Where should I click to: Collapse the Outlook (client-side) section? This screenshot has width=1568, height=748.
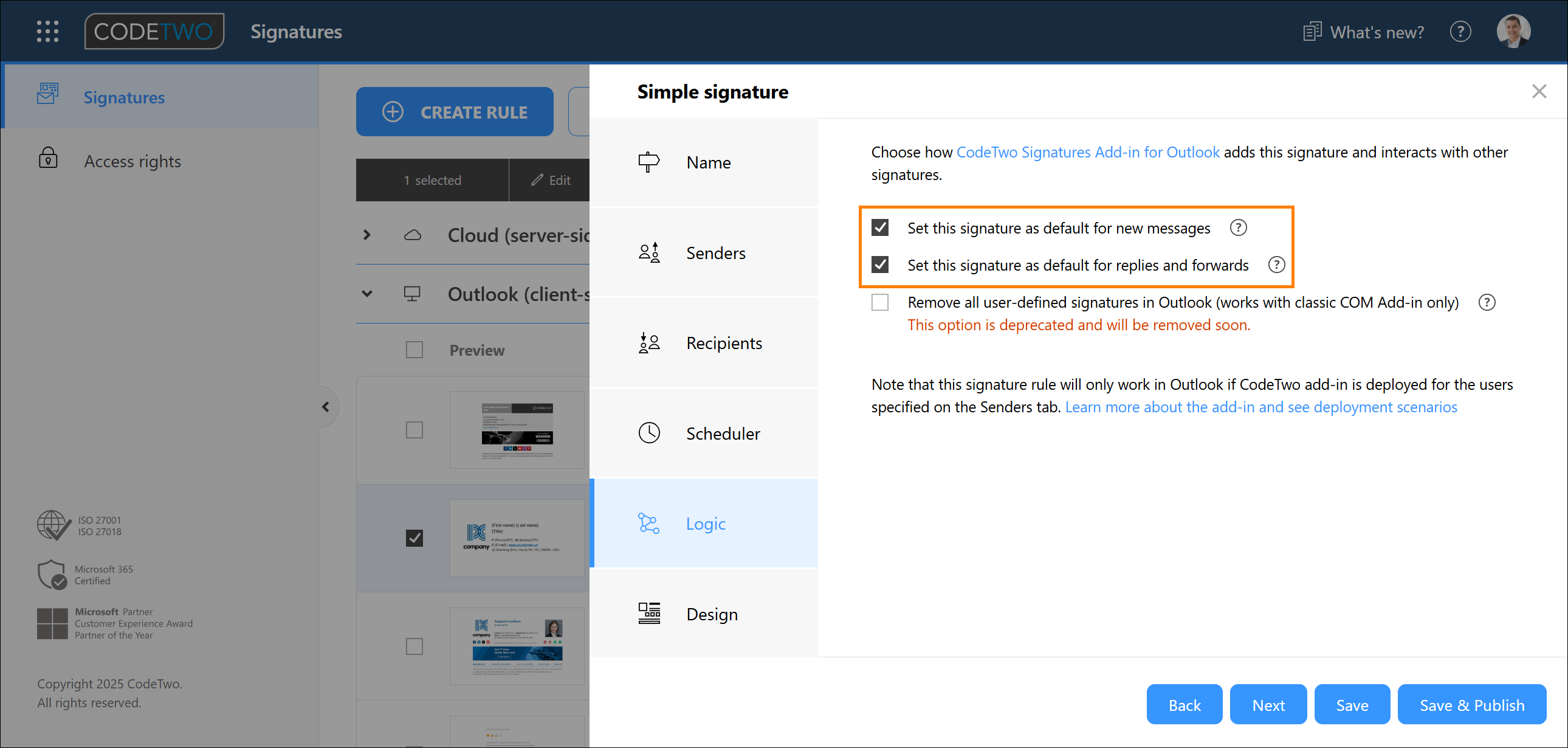(x=367, y=294)
